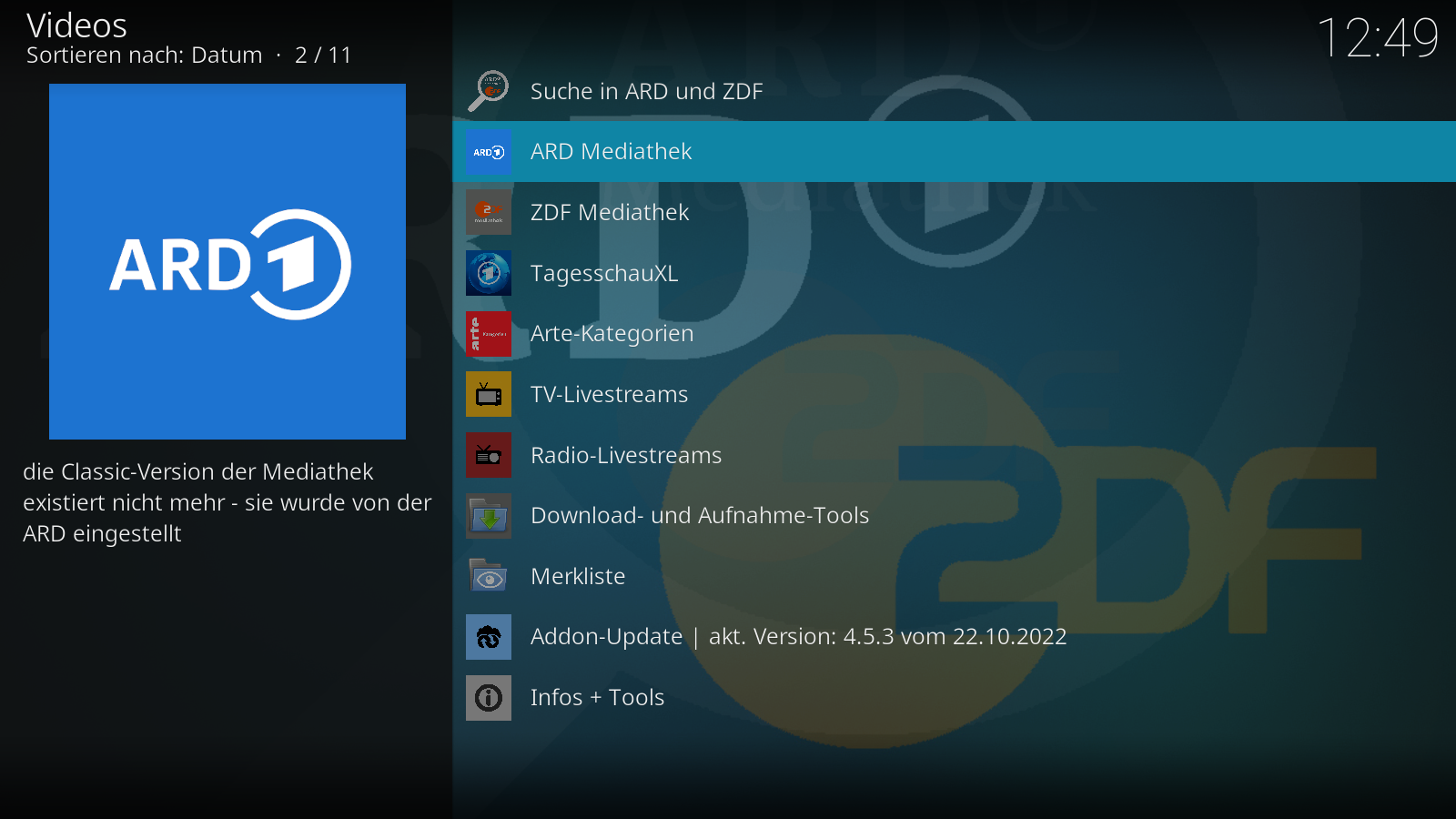Click the Merkliste eye folder icon
This screenshot has width=1456, height=819.
pyautogui.click(x=489, y=576)
